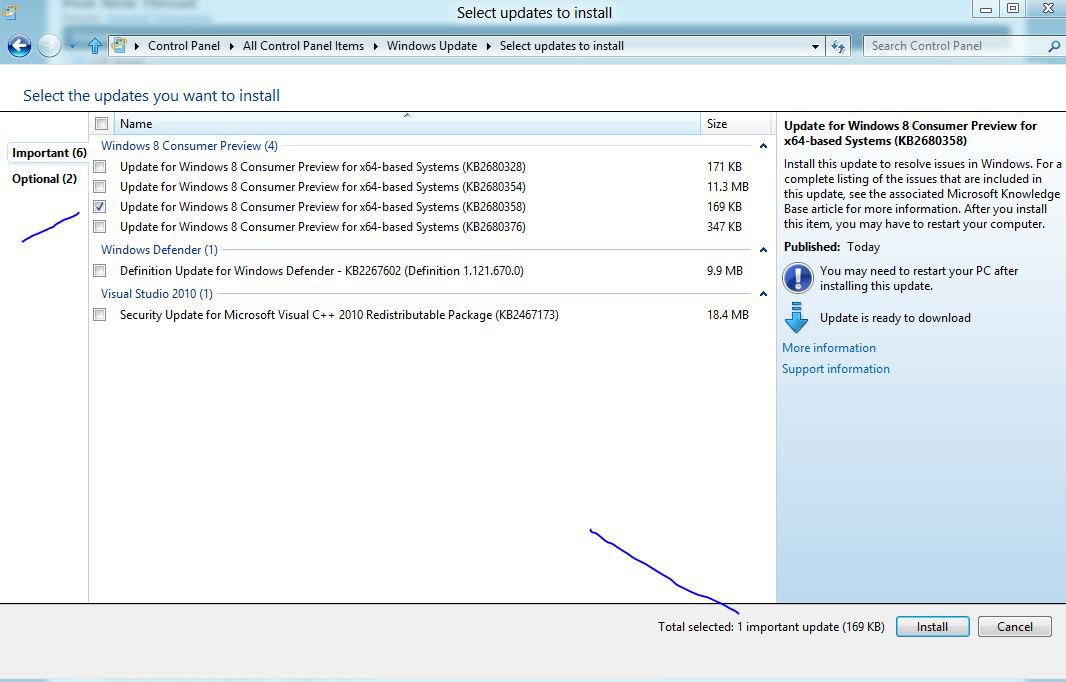Image resolution: width=1066 pixels, height=682 pixels.
Task: Switch to the Optional (2) tab
Action: point(44,179)
